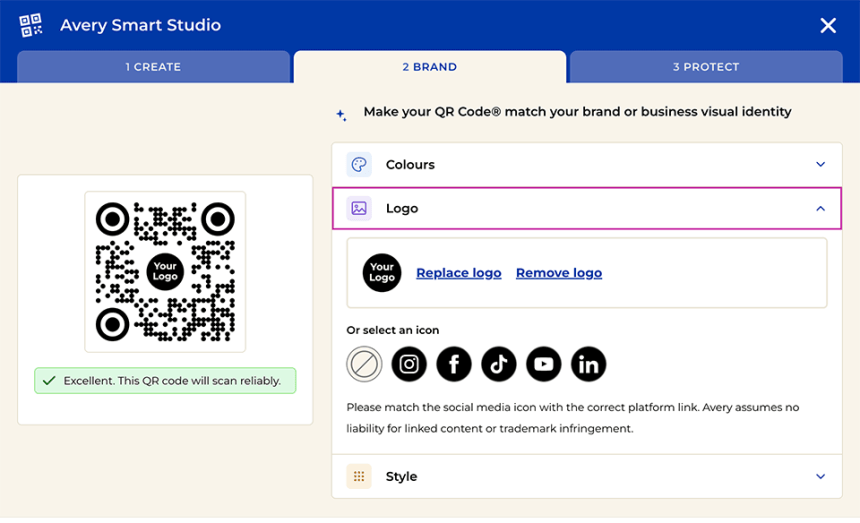Screen dimensions: 860x523
Task: Select the no-icon option
Action: click(364, 364)
